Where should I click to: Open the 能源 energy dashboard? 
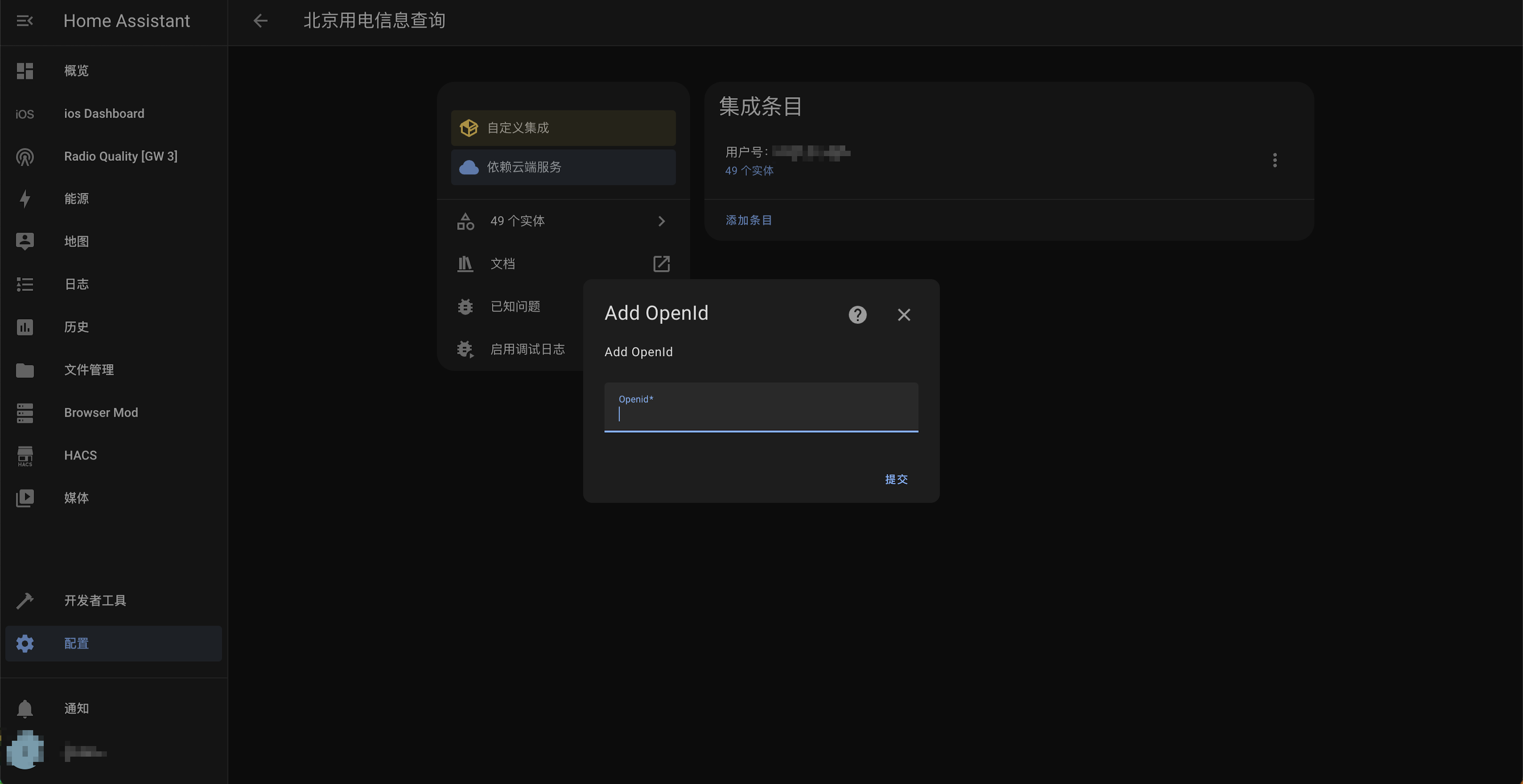pyautogui.click(x=76, y=199)
